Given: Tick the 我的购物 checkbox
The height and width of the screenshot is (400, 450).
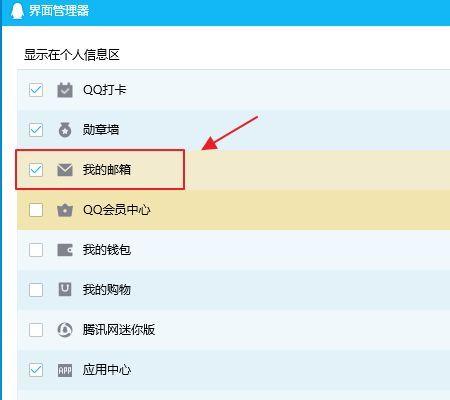Looking at the screenshot, I should tap(36, 290).
